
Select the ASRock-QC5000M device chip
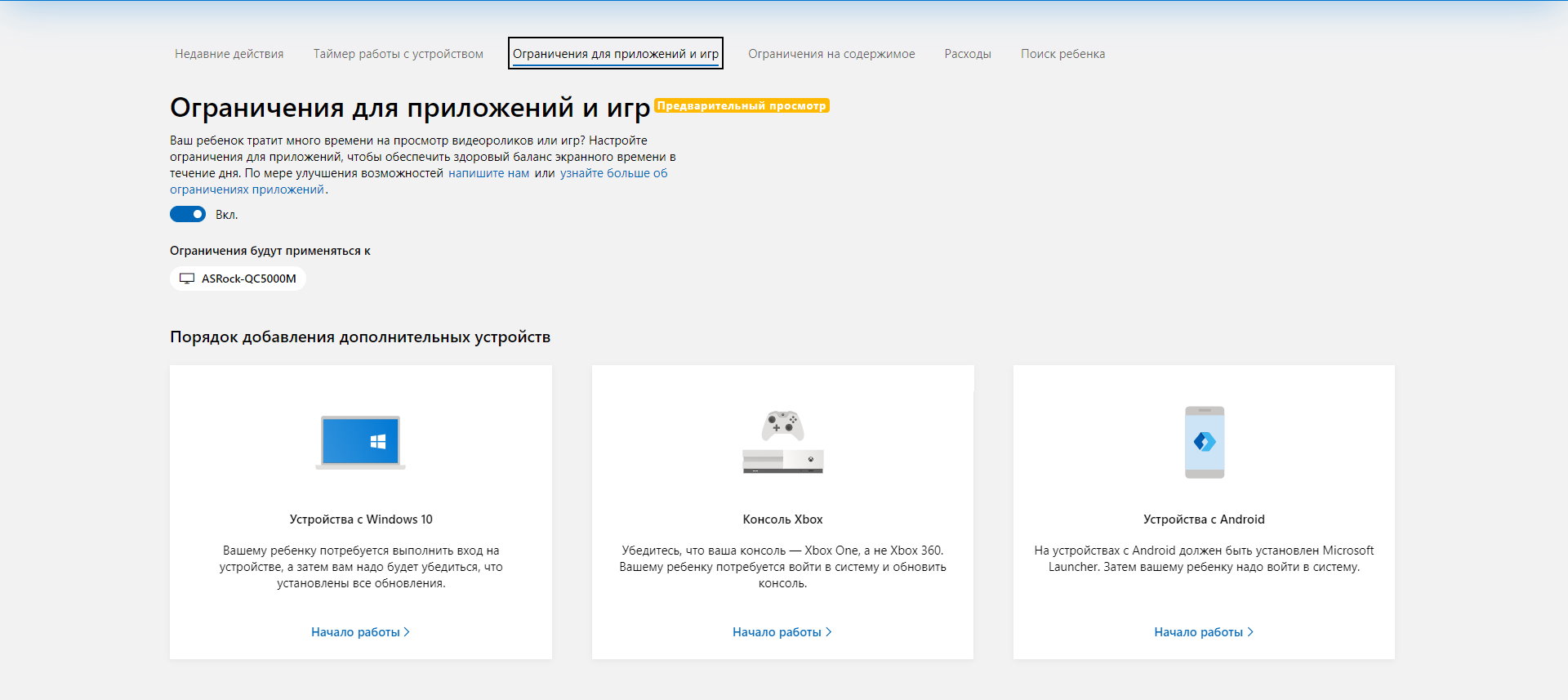(x=238, y=279)
